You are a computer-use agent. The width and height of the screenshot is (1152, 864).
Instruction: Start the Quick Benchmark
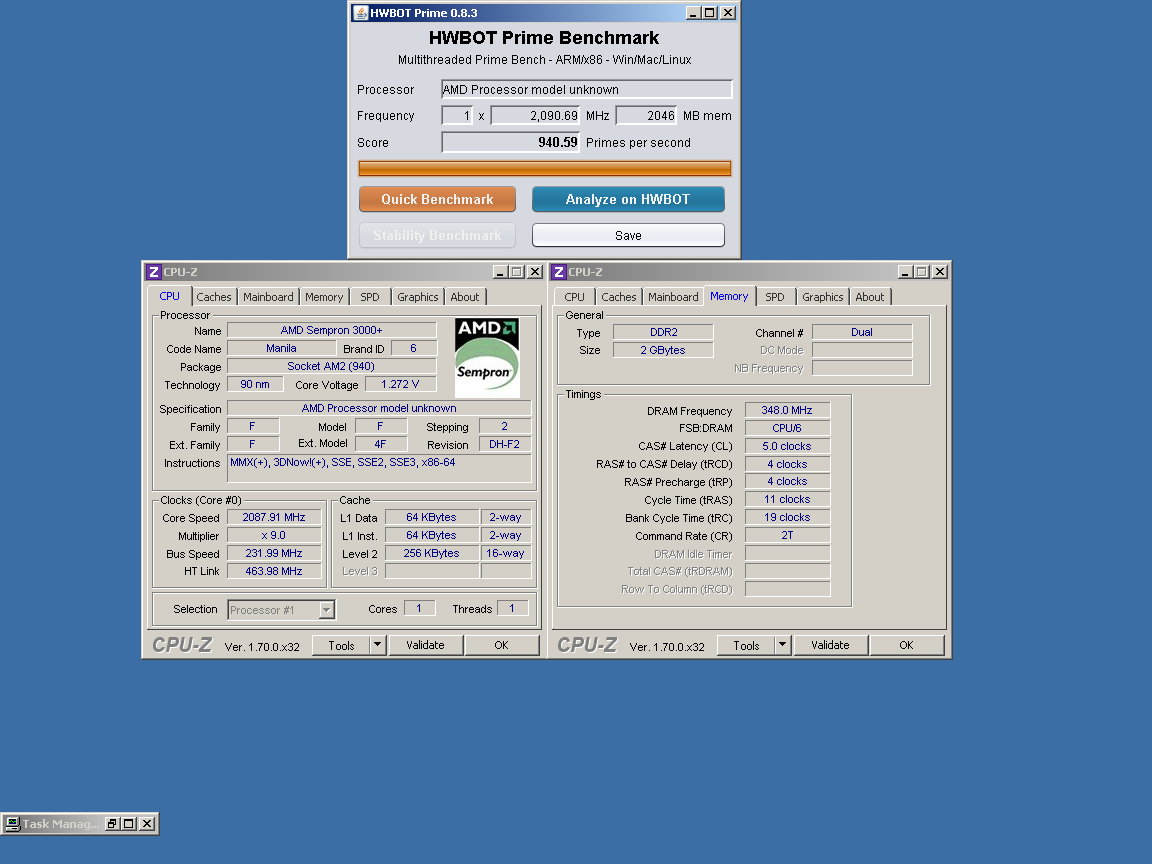437,199
